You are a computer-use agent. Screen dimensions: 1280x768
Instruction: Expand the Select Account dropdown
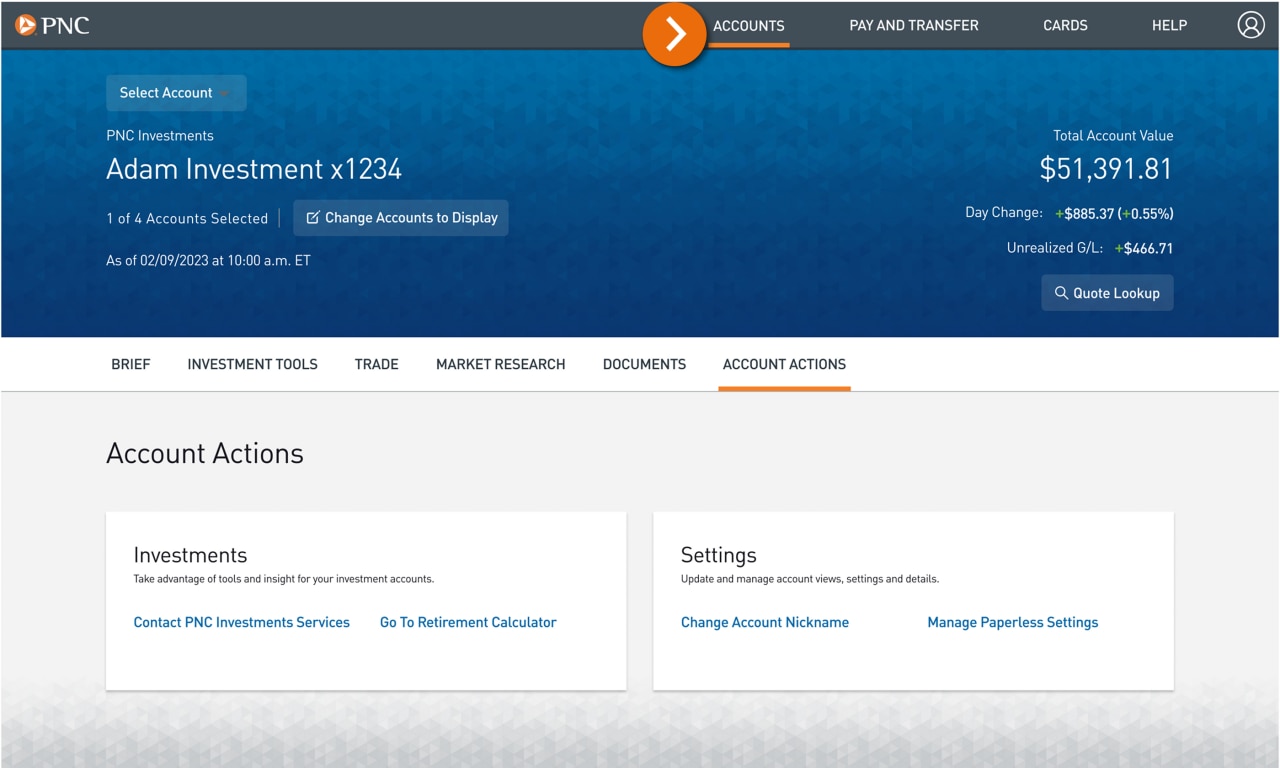[x=176, y=92]
